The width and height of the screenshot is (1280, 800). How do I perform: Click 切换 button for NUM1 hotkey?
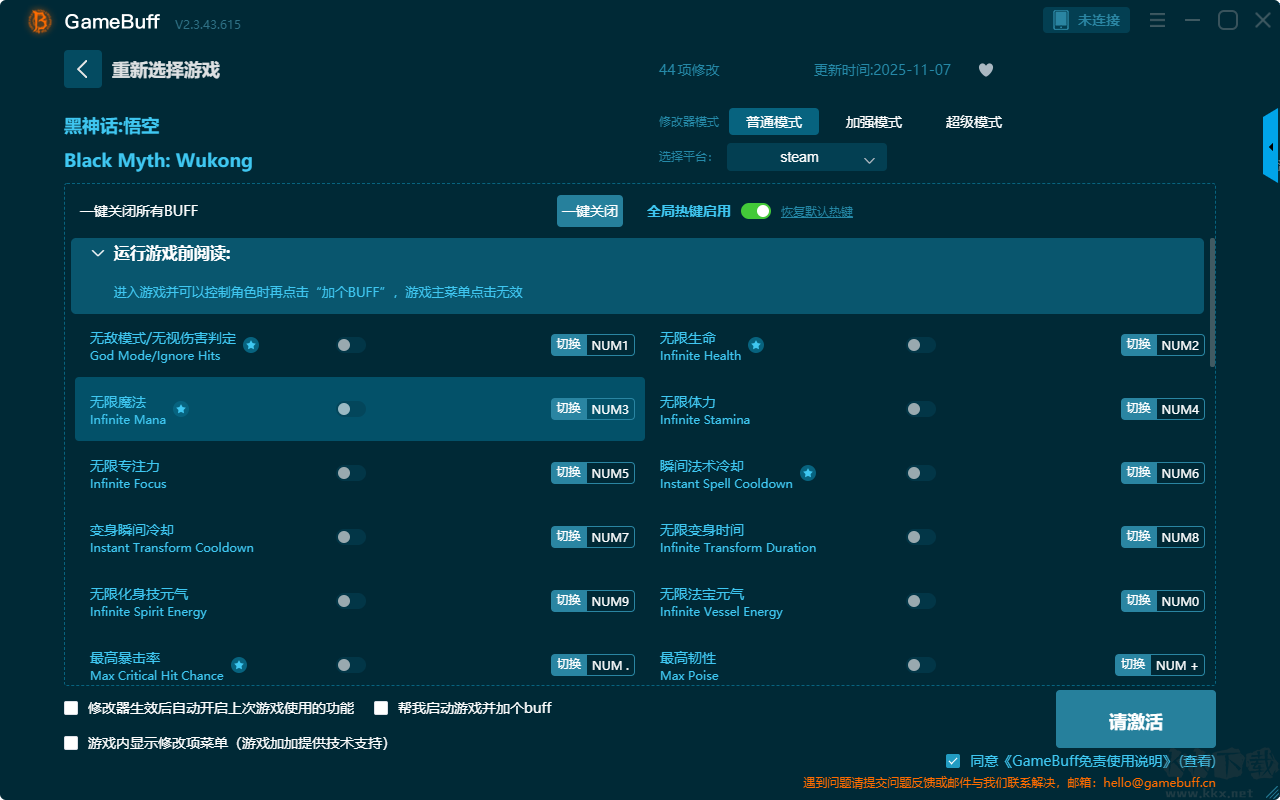[x=569, y=345]
